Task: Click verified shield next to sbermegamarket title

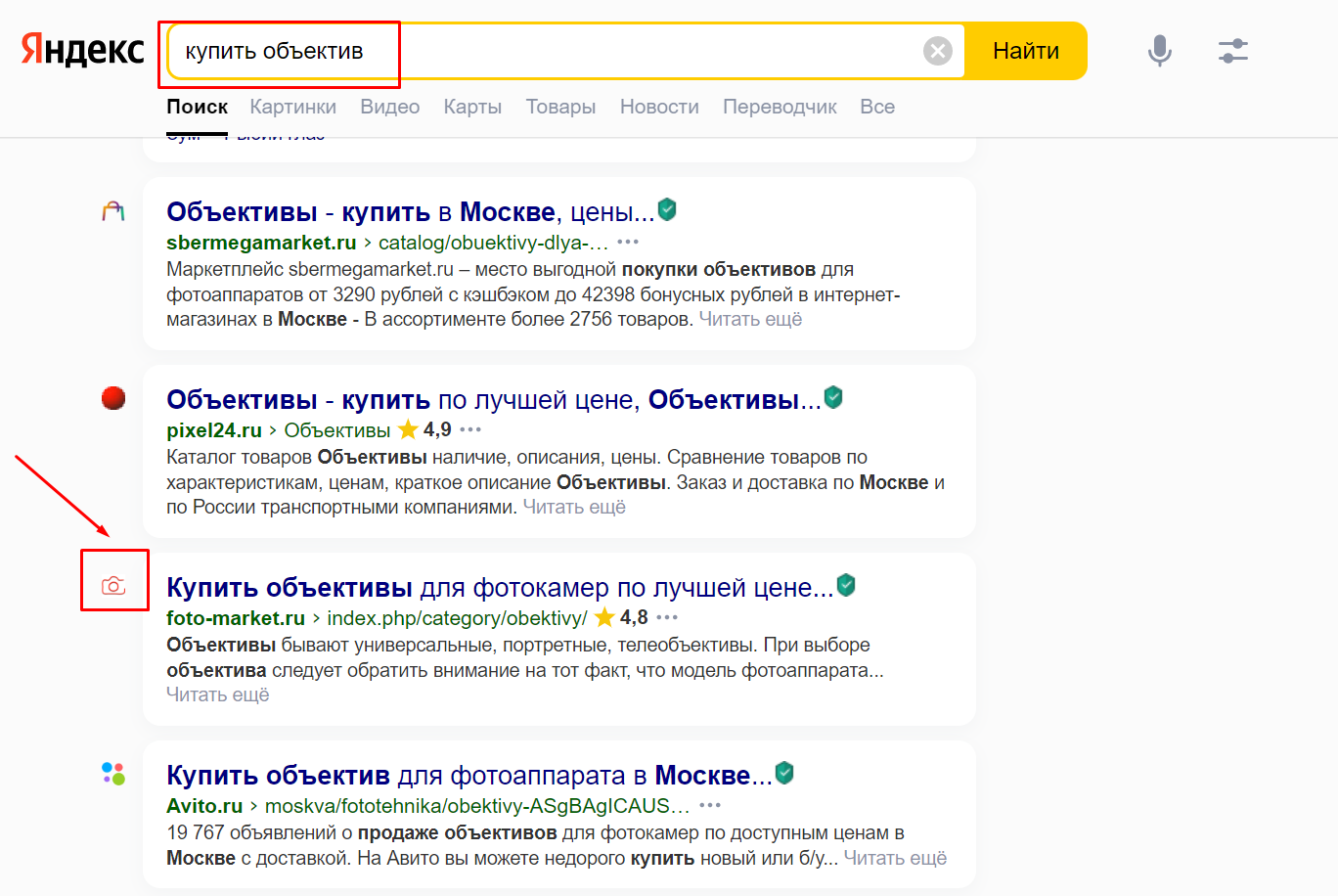Action: pos(667,209)
